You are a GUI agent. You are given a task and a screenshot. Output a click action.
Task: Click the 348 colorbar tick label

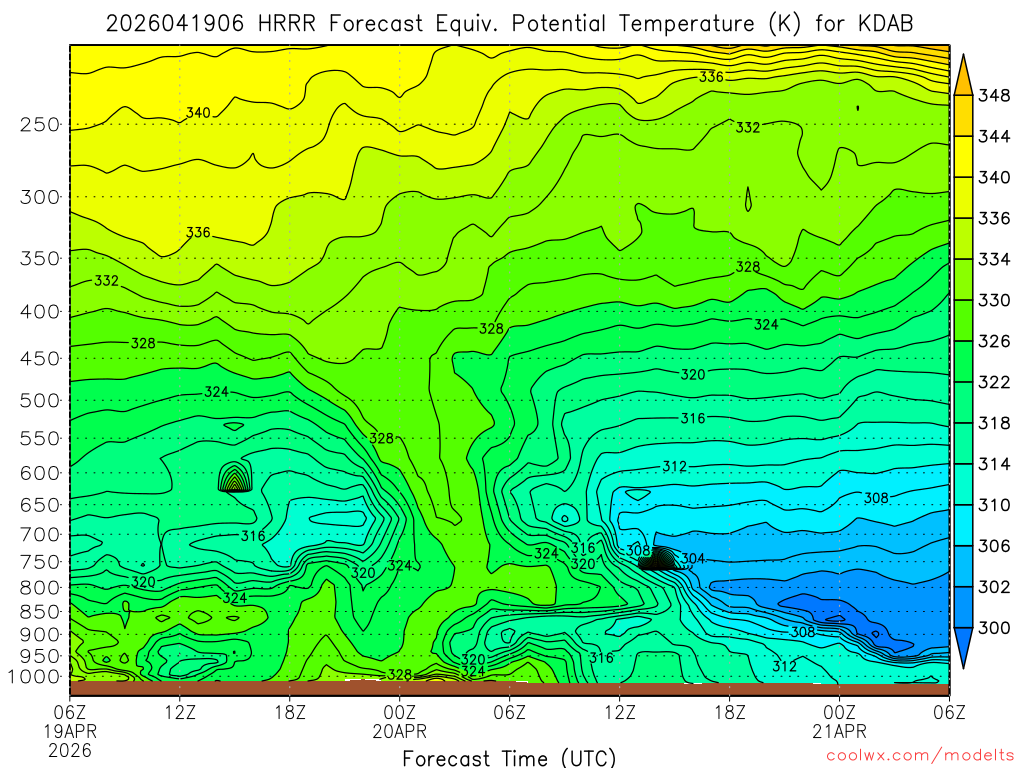coord(993,95)
